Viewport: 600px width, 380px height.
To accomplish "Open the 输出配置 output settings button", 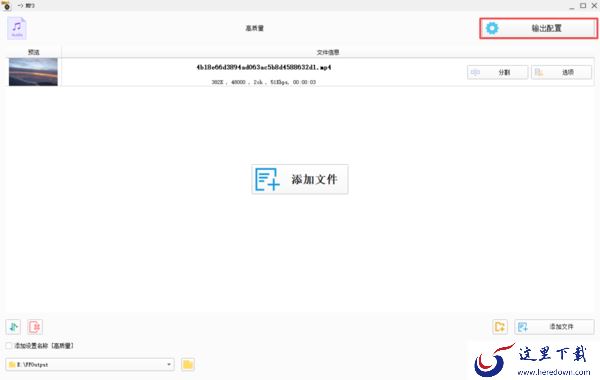I will [x=538, y=28].
